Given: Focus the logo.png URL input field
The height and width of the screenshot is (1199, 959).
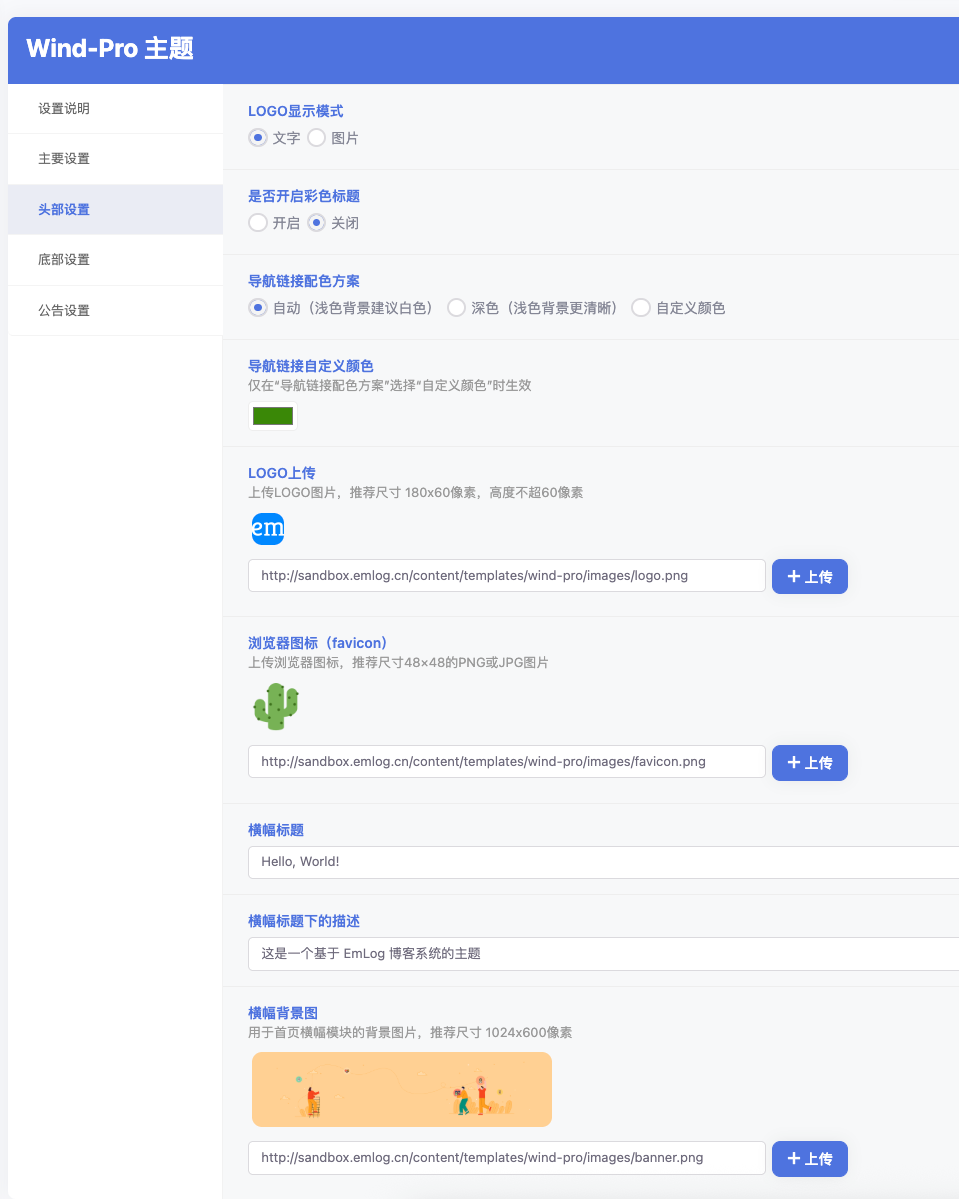Looking at the screenshot, I should pos(507,576).
